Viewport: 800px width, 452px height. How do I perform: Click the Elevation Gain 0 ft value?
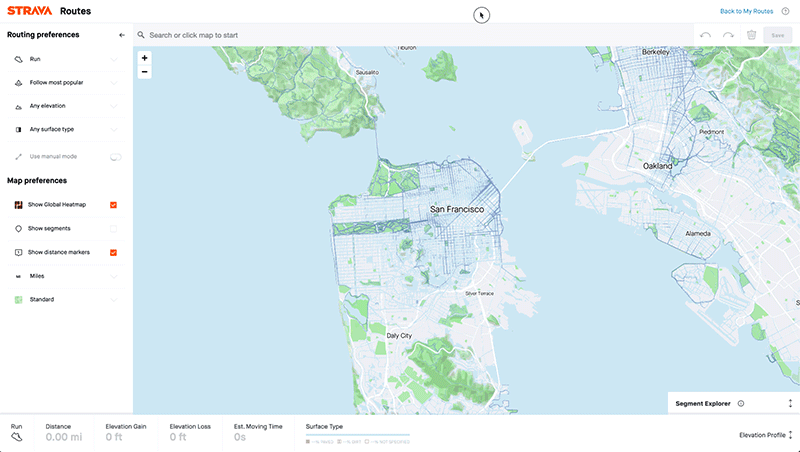tap(114, 437)
